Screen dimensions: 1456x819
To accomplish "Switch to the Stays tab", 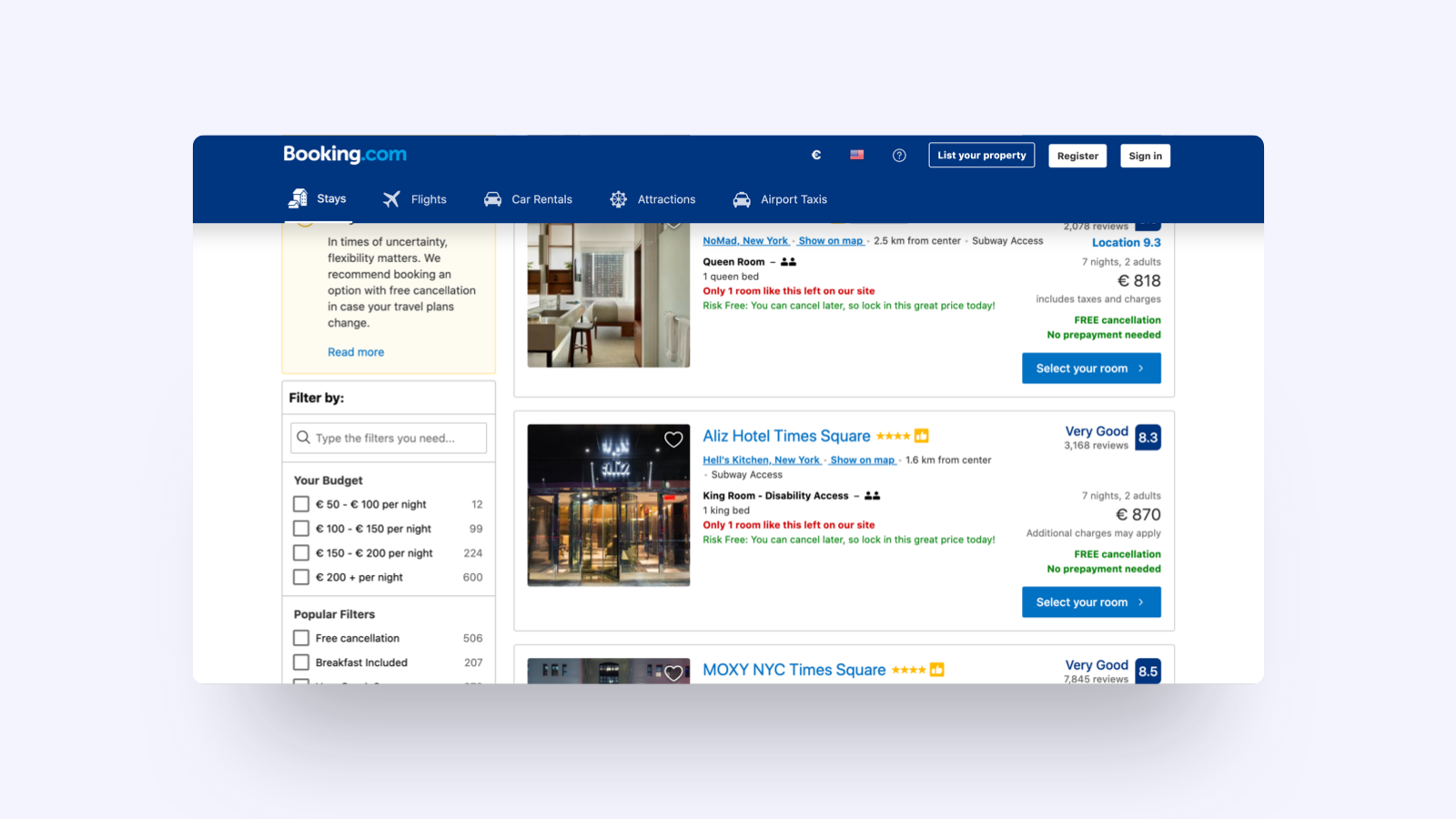I will coord(318,198).
